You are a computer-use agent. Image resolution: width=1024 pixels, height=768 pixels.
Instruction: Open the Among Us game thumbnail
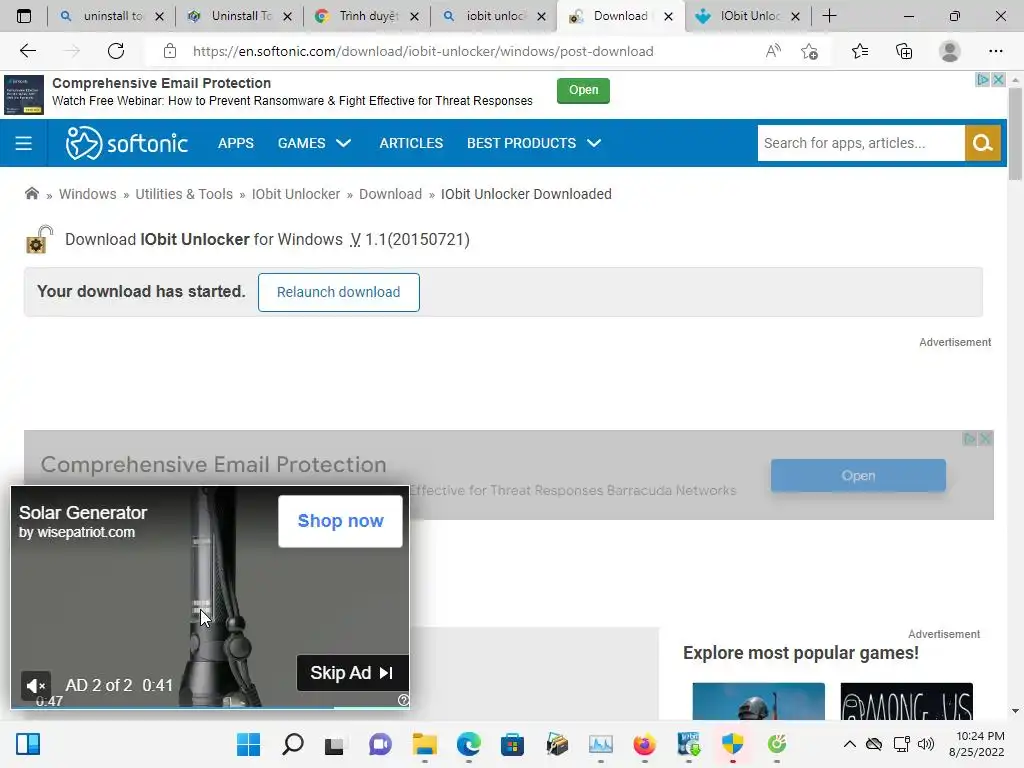906,701
